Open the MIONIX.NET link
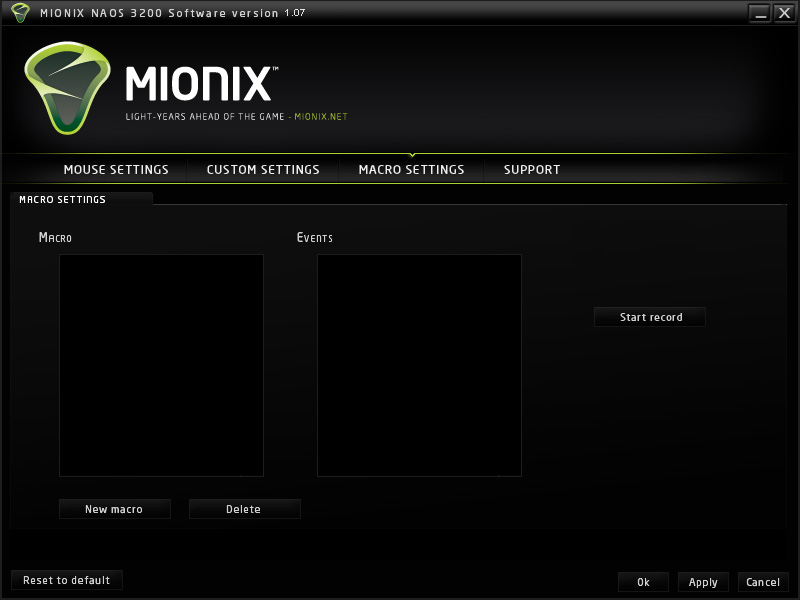Viewport: 800px width, 600px height. (x=321, y=117)
